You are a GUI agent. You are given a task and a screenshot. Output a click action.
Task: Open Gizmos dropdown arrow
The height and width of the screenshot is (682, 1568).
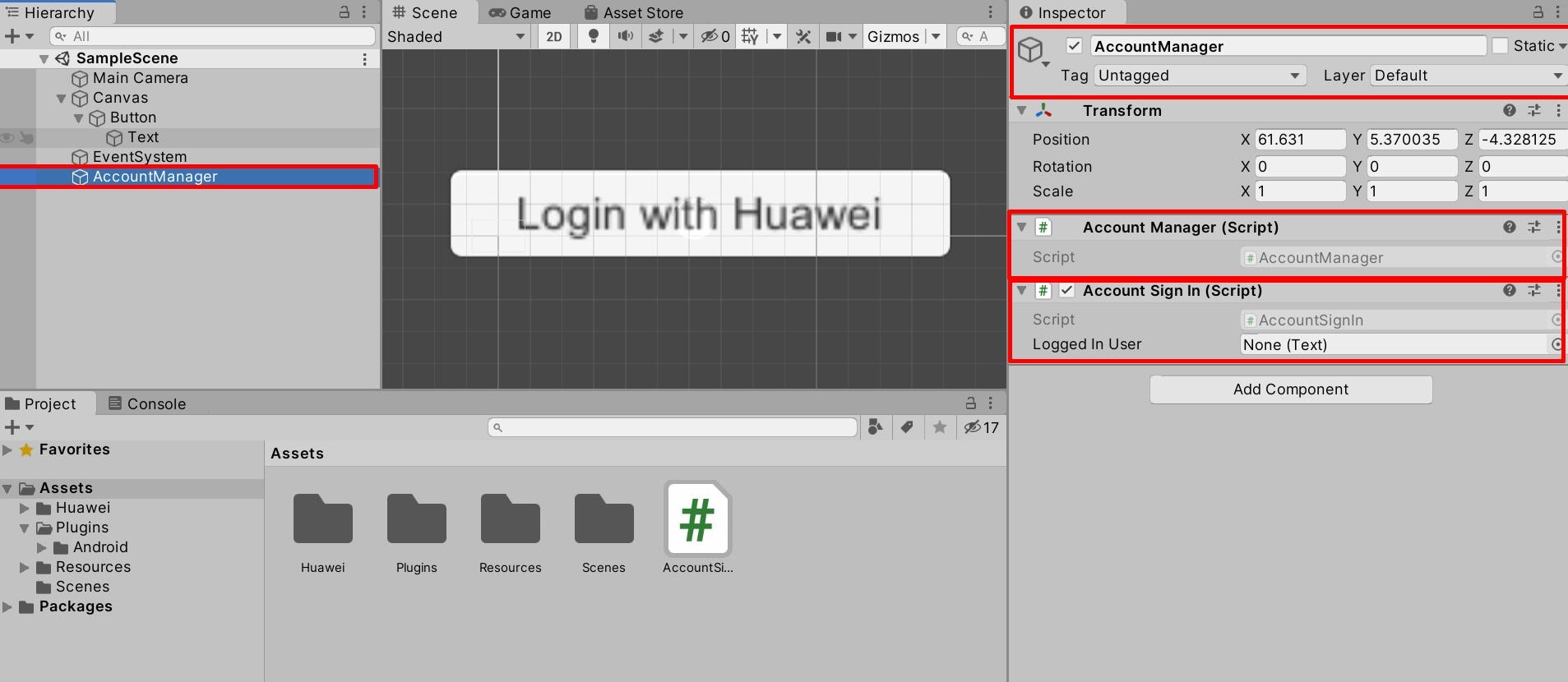pyautogui.click(x=936, y=36)
